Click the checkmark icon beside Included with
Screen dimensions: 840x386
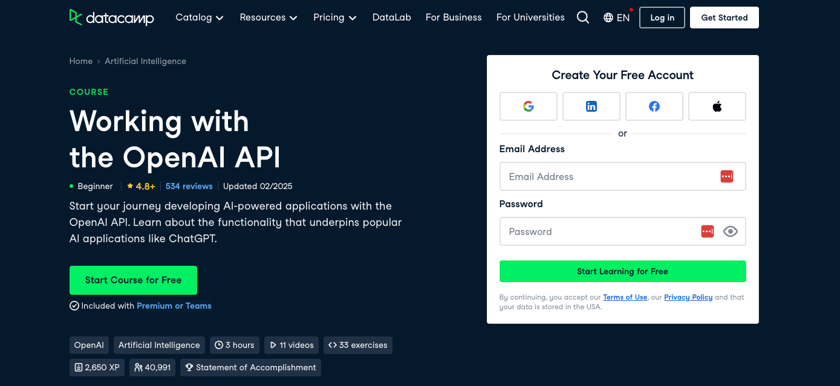[x=74, y=306]
